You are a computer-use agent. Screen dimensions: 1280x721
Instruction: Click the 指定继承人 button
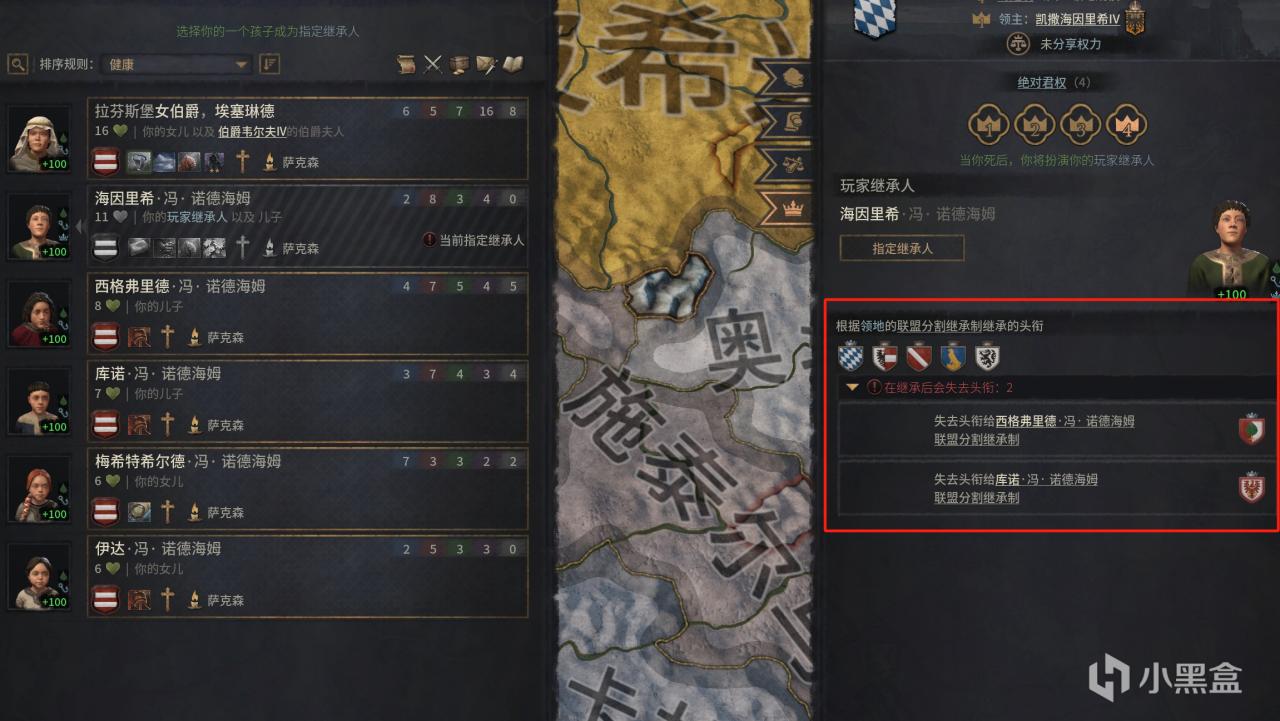point(902,248)
